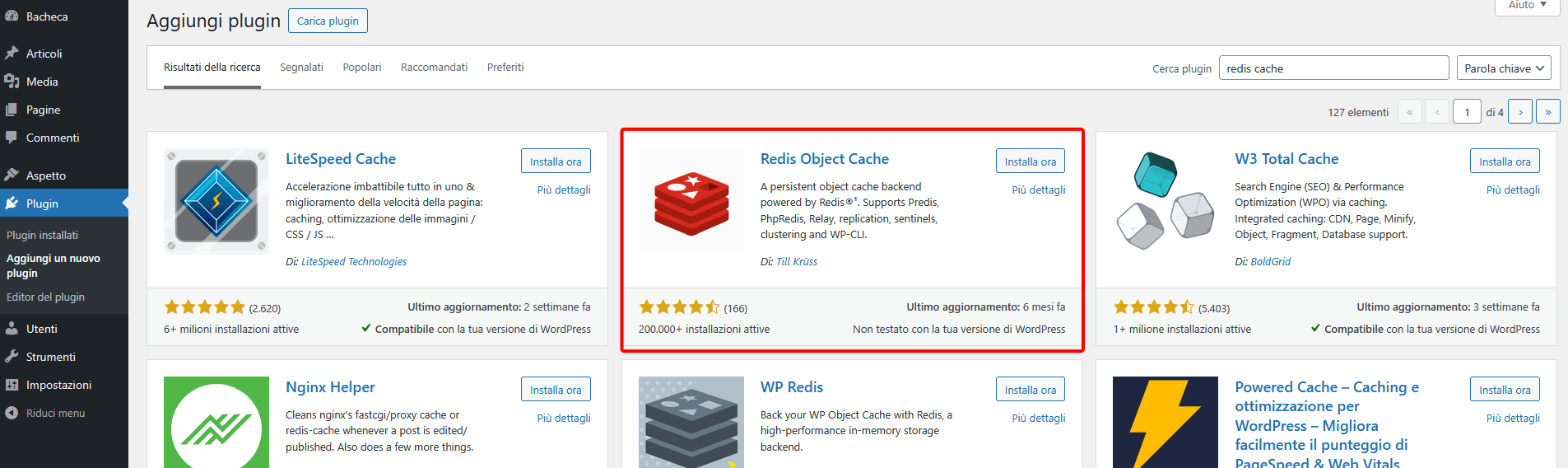Switch to the Segnalati tab

(301, 68)
